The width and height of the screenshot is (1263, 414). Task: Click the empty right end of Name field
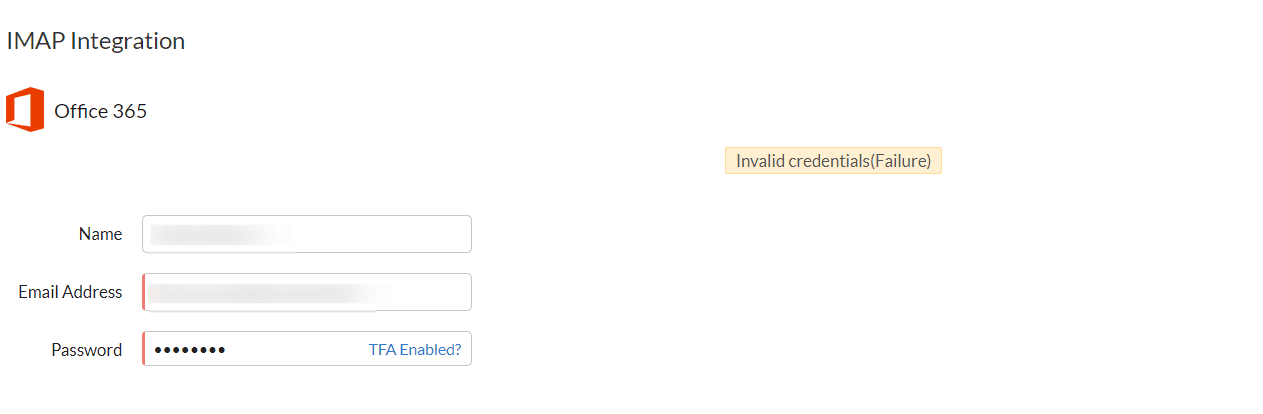click(385, 234)
